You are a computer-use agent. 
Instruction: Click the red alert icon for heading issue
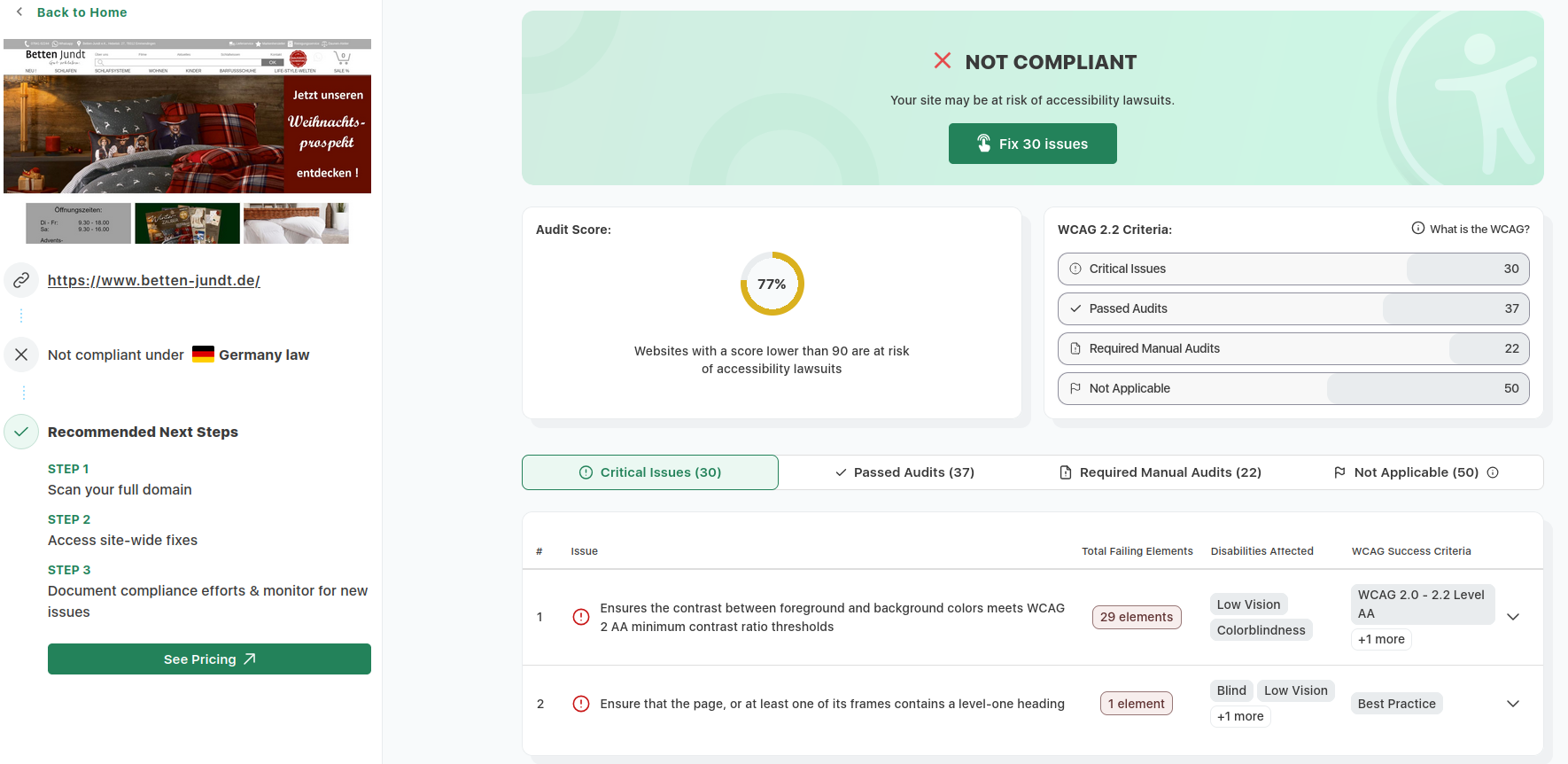[581, 704]
